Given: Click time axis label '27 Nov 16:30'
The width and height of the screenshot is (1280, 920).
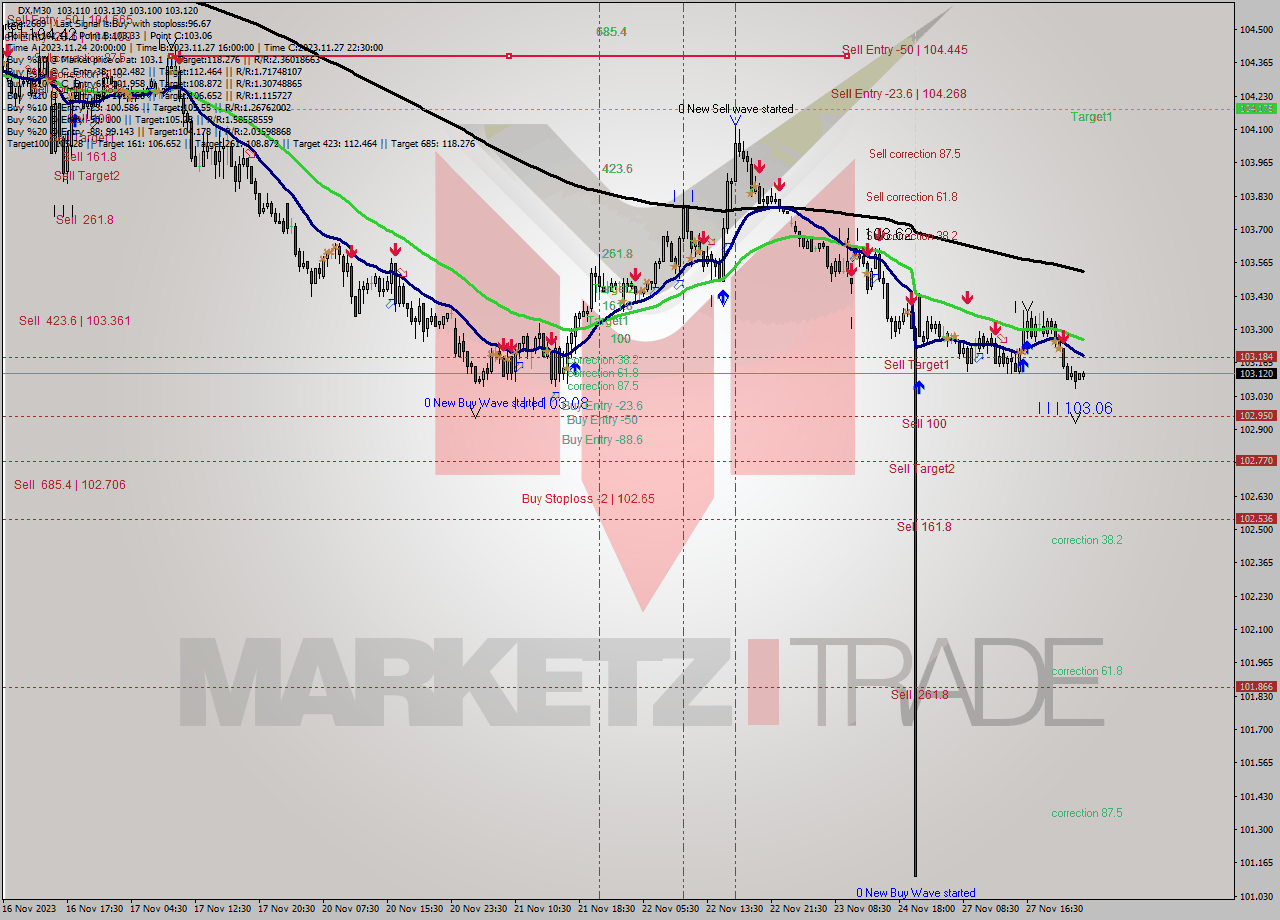Looking at the screenshot, I should click(1056, 909).
